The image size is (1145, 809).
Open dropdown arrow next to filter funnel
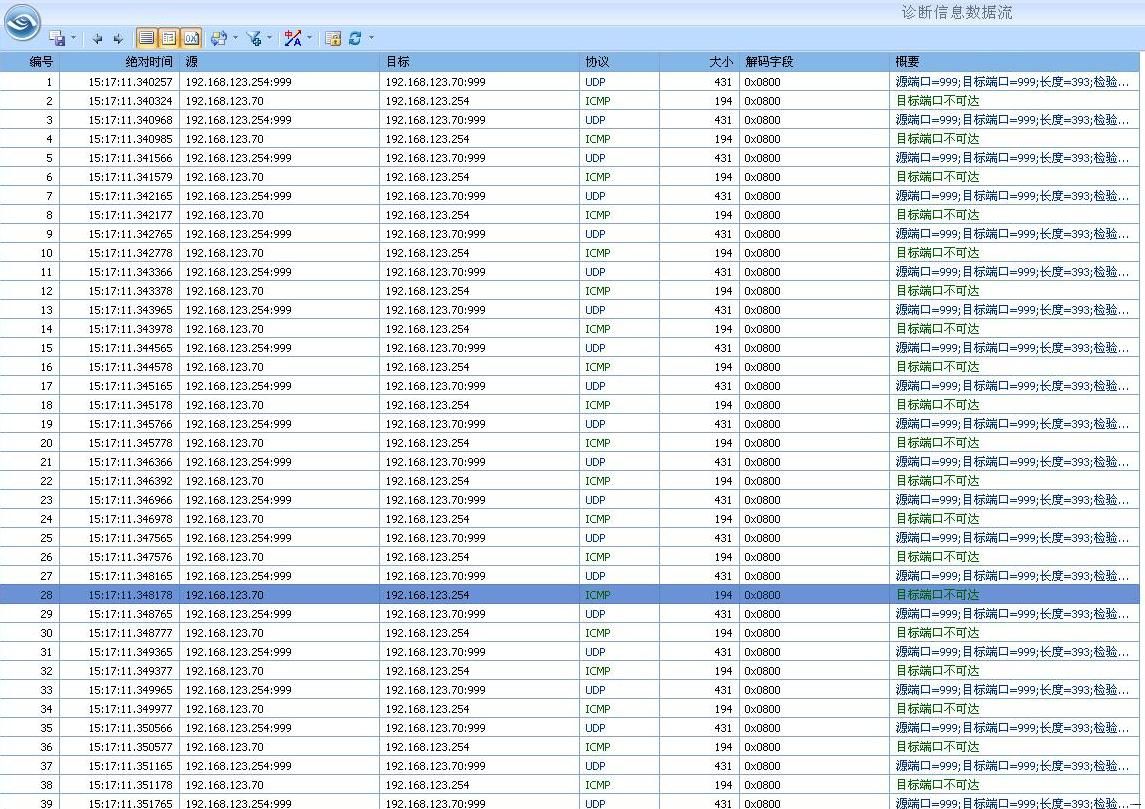[x=269, y=39]
